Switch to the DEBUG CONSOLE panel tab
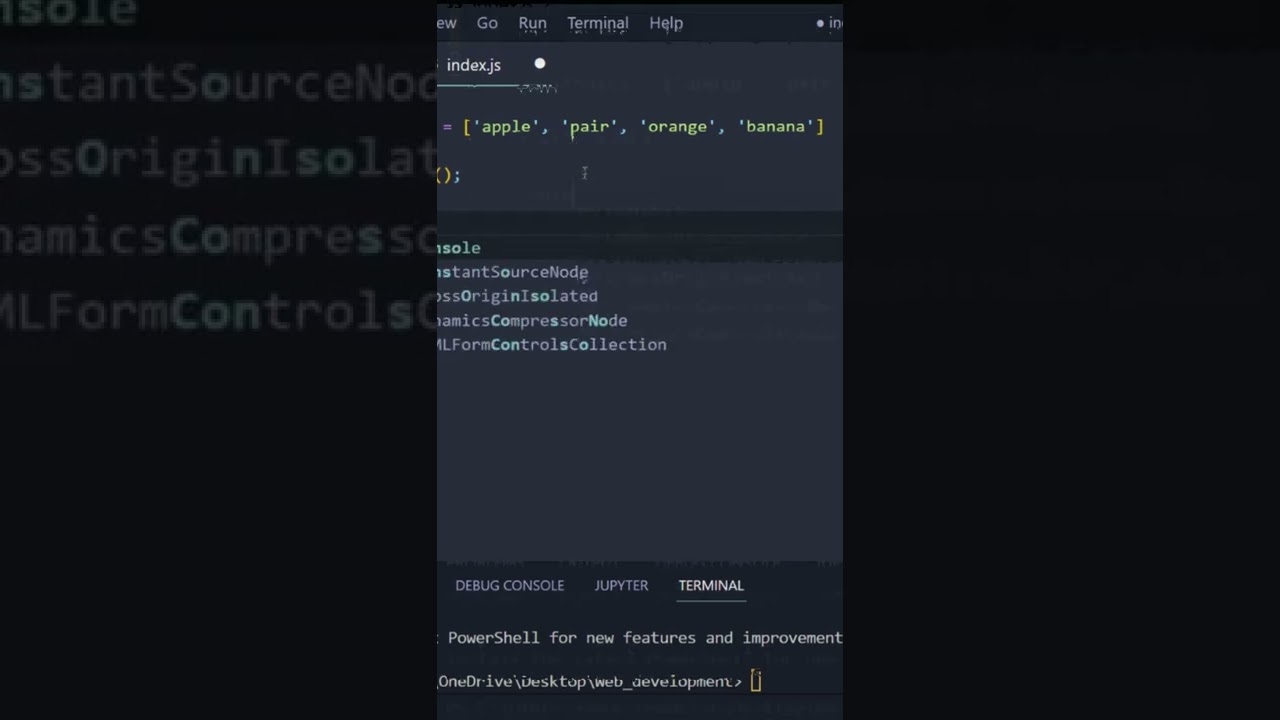1280x720 pixels. click(x=509, y=585)
